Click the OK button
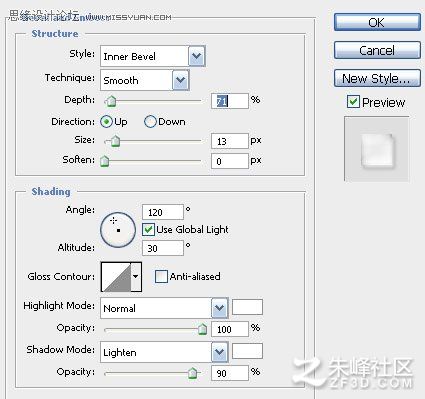The image size is (425, 399). (x=377, y=22)
